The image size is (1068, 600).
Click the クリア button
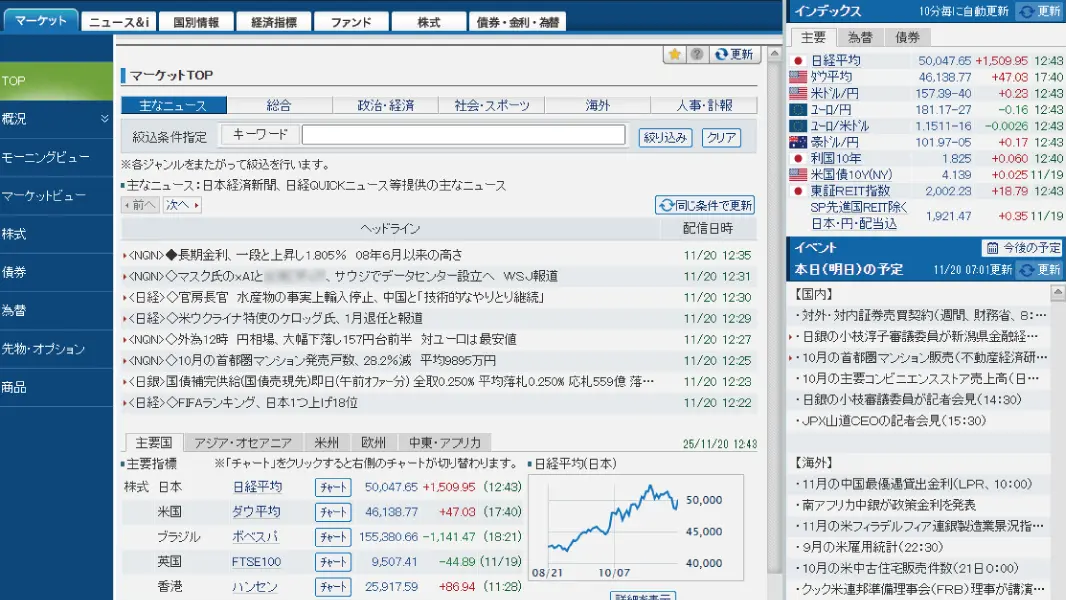tap(721, 138)
